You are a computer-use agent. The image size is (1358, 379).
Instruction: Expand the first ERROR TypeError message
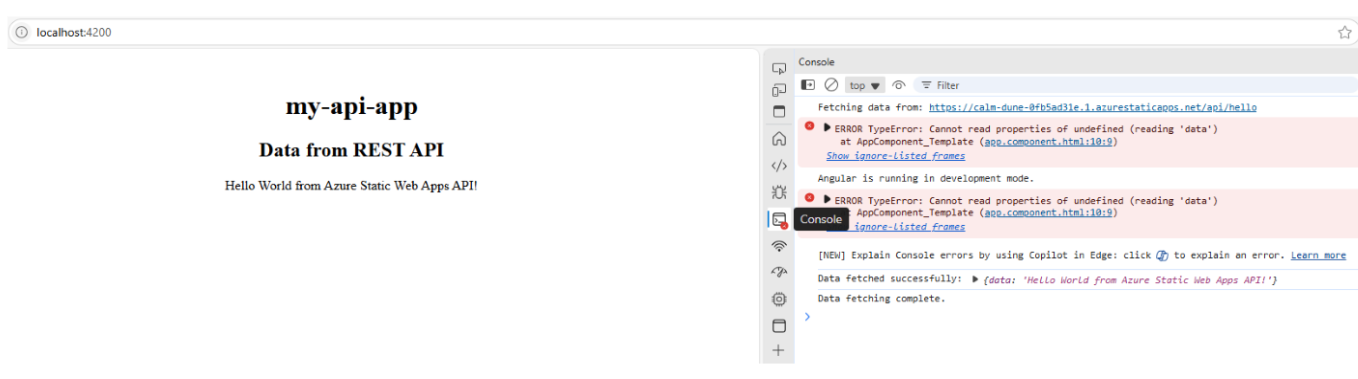(x=827, y=128)
